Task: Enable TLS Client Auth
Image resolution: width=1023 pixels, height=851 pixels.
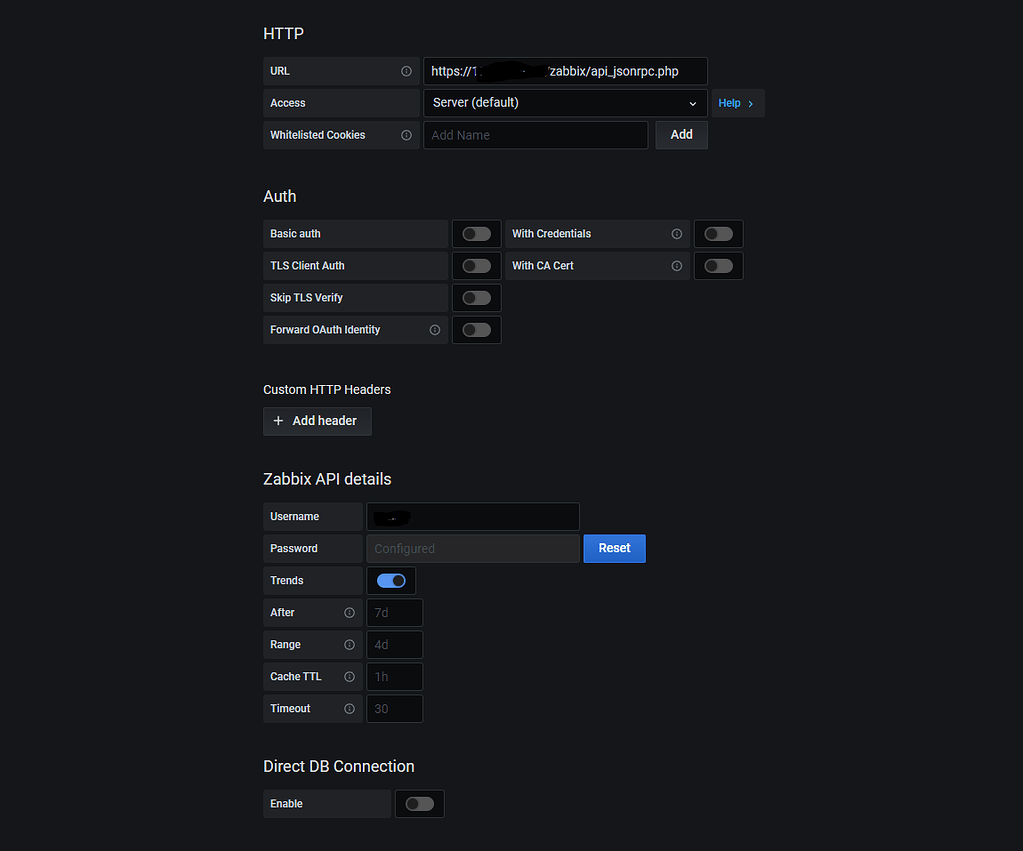Action: pyautogui.click(x=476, y=266)
